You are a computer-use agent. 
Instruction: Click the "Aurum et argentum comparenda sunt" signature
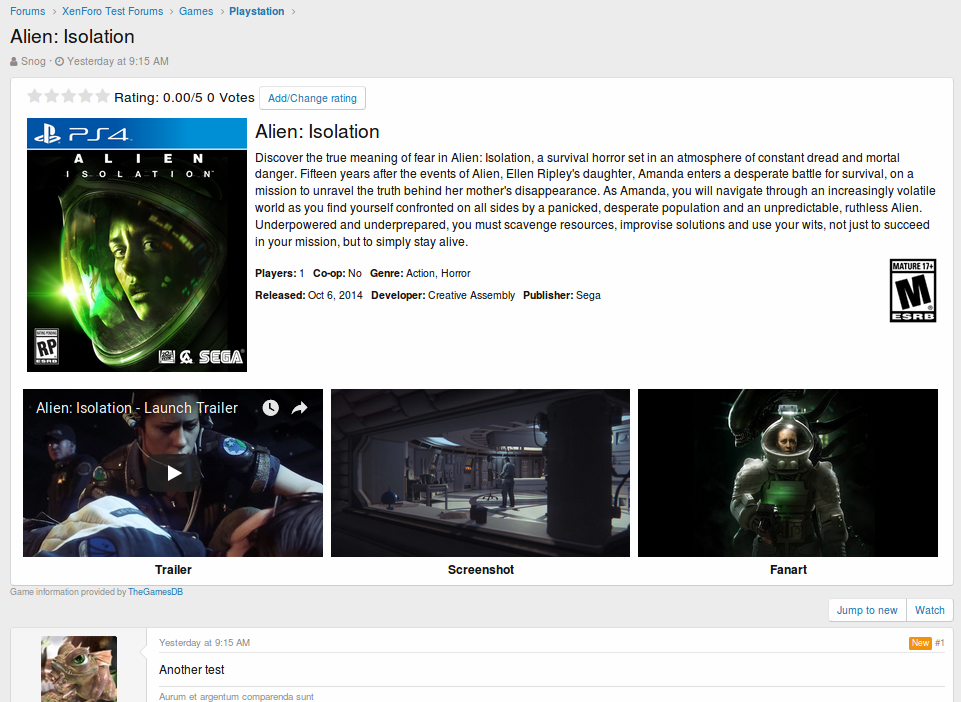[x=237, y=696]
